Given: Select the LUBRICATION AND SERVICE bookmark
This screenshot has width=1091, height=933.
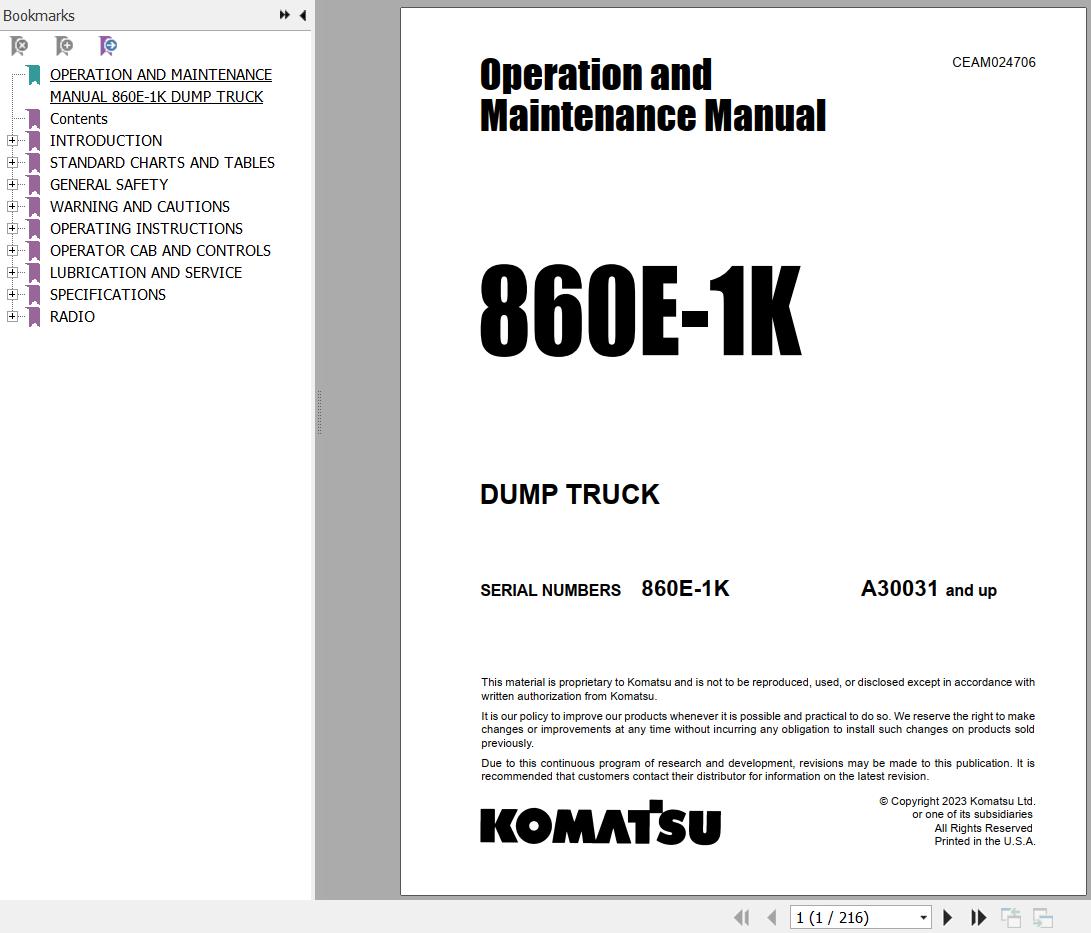Looking at the screenshot, I should pyautogui.click(x=145, y=273).
